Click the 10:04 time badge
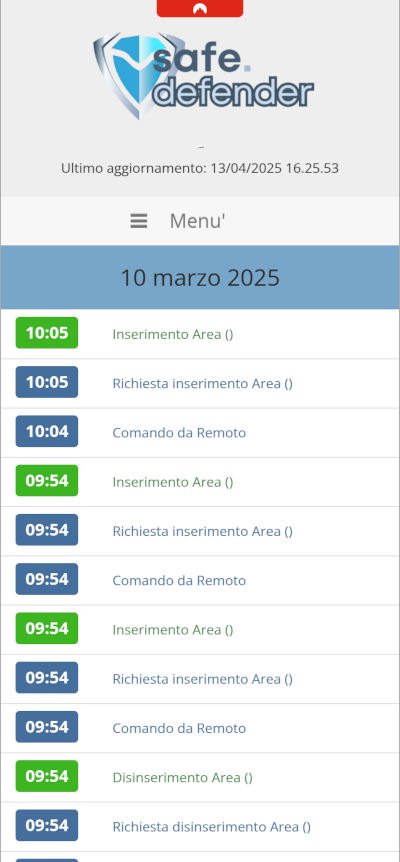The height and width of the screenshot is (862, 400). (x=47, y=431)
